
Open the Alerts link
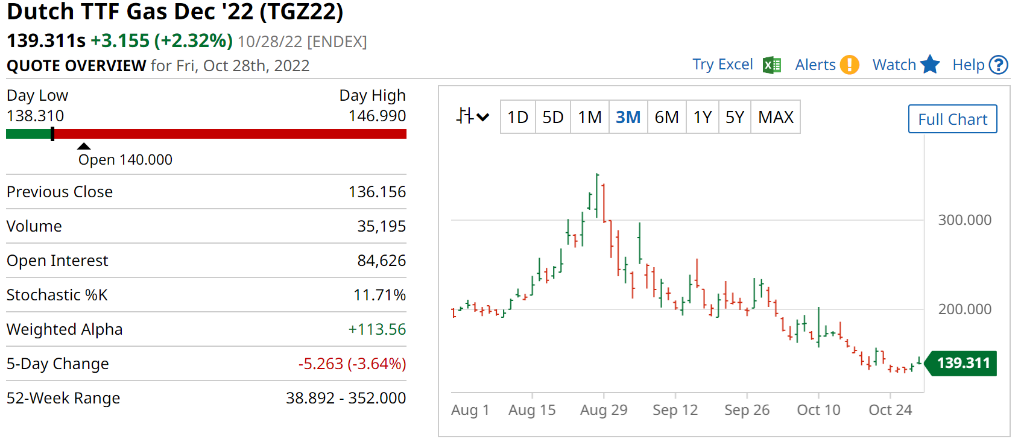(x=815, y=65)
